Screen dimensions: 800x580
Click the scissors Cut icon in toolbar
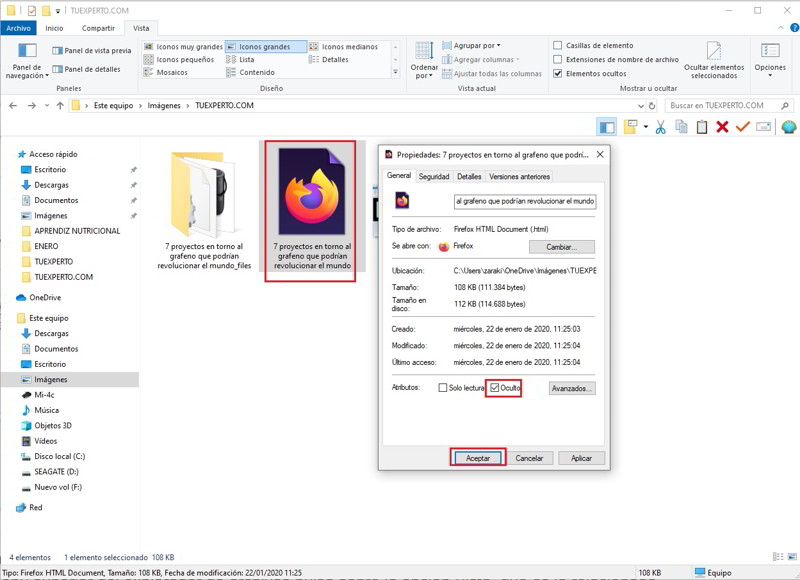(660, 127)
